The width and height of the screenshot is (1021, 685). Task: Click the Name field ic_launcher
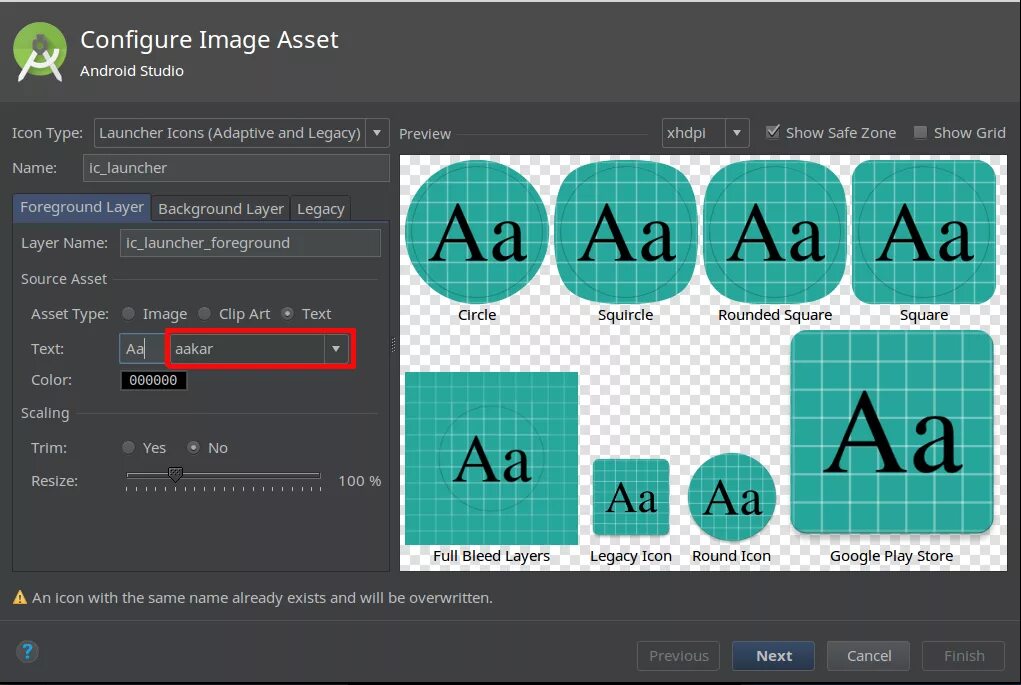pyautogui.click(x=236, y=168)
